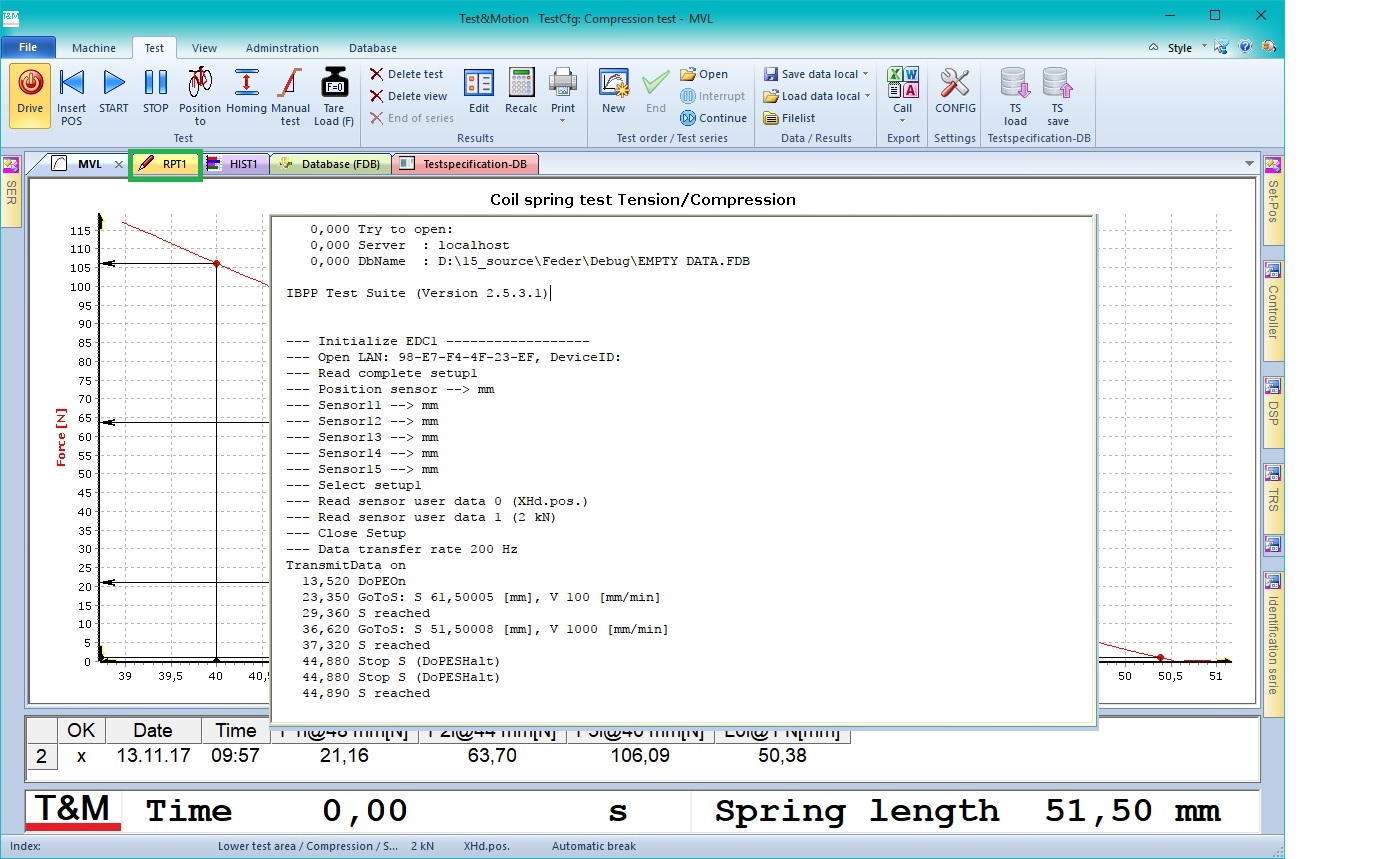Select result row number 2
This screenshot has width=1387, height=859.
click(41, 756)
